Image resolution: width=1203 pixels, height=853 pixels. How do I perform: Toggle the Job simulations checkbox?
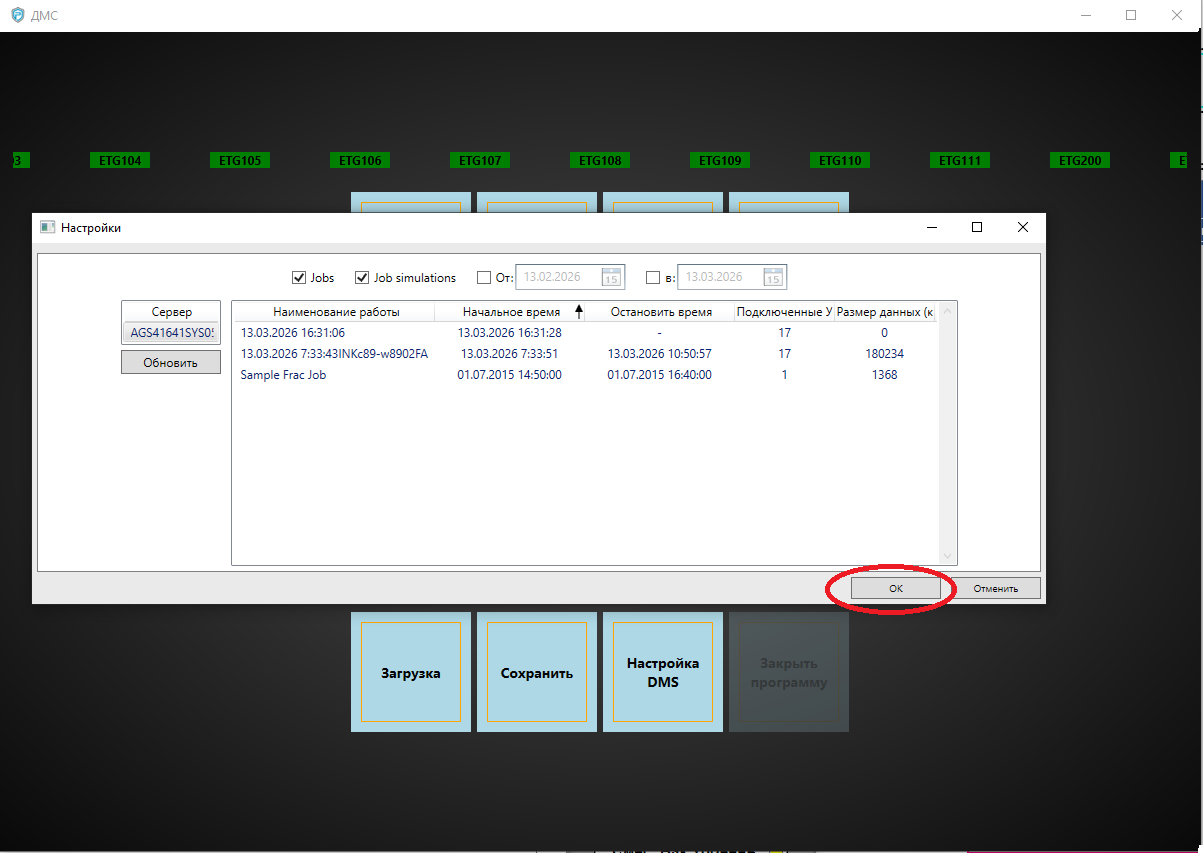coord(362,278)
